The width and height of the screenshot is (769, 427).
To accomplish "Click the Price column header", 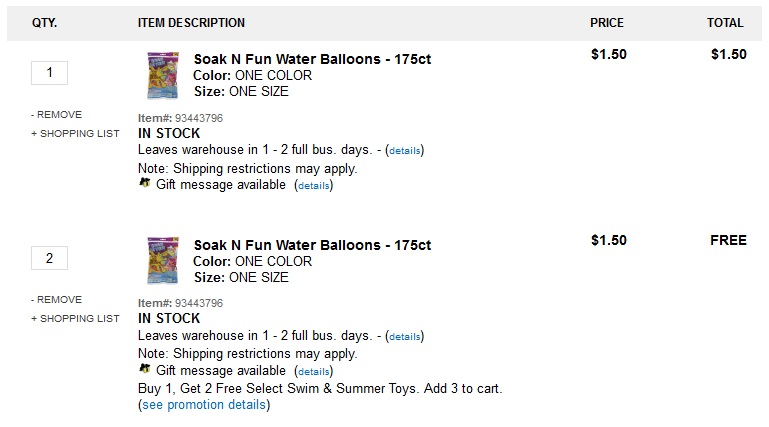I will click(x=607, y=23).
